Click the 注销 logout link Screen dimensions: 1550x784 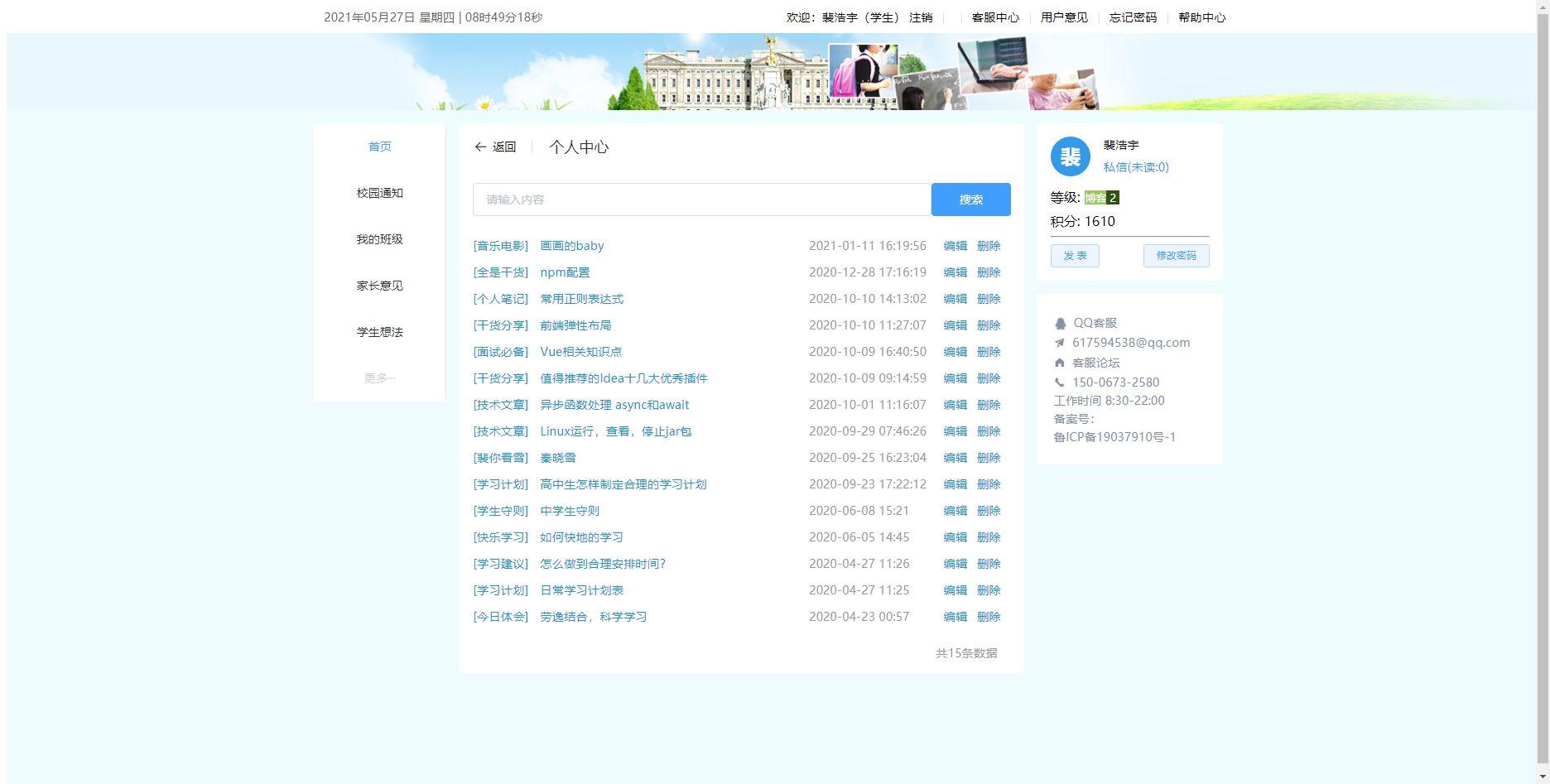click(x=921, y=17)
